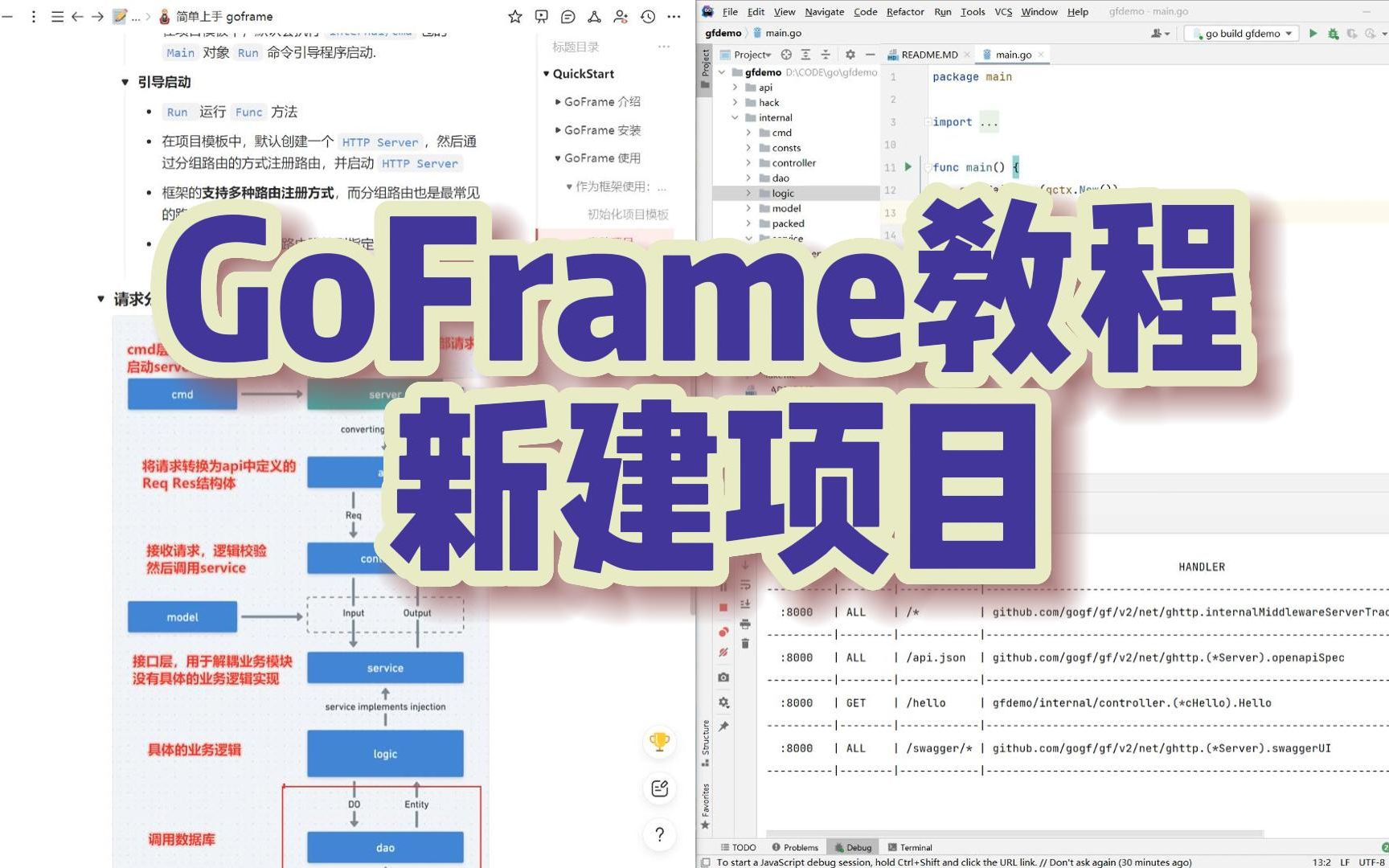Run the go build gfdemo configuration
This screenshot has height=868, width=1389.
click(x=1313, y=33)
